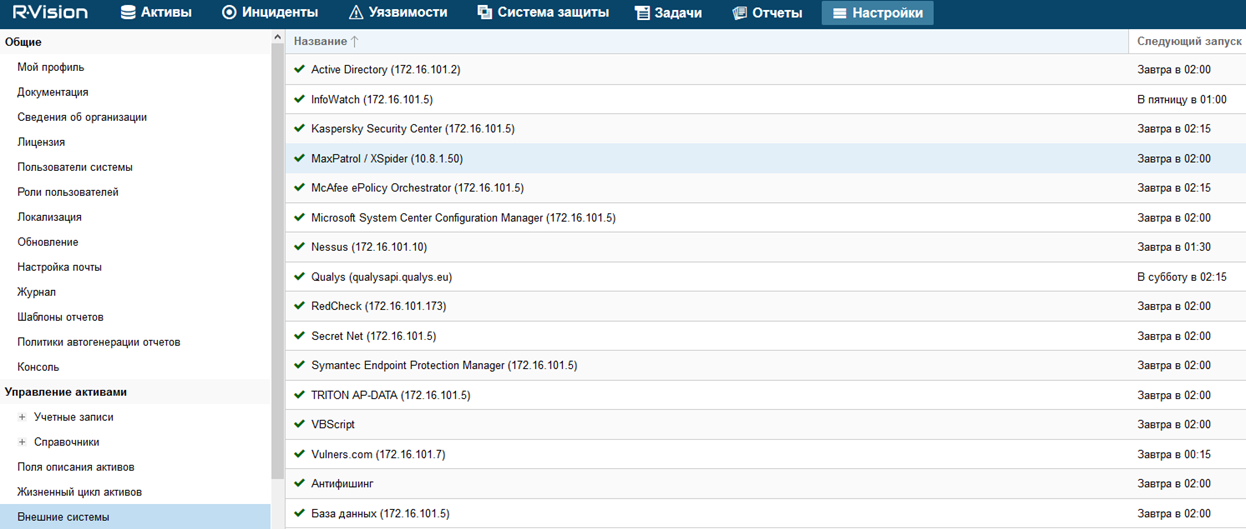Viewport: 1246px width, 529px height.
Task: Click green checkmark beside База данных
Action: (299, 512)
